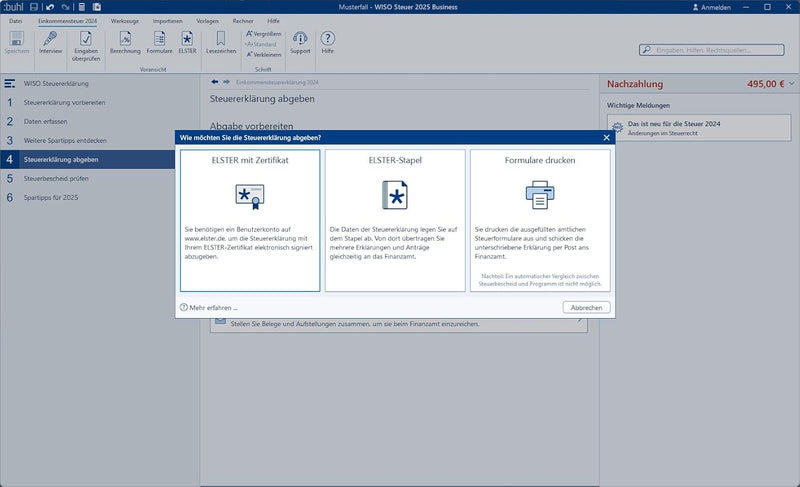Screen dimensions: 800x487
Task: Expand the Nachzahlung 495,00 € chevron
Action: 792,84
